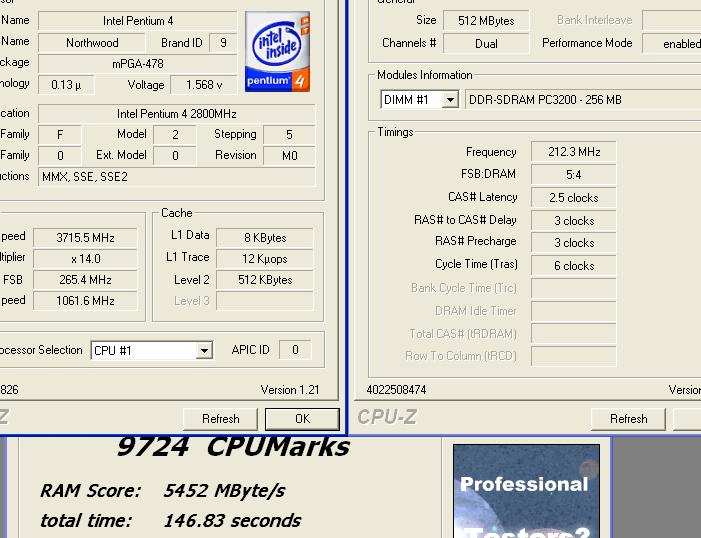Click the CAS# Latency value '2.5 clocks'
The height and width of the screenshot is (538, 701).
click(x=574, y=198)
